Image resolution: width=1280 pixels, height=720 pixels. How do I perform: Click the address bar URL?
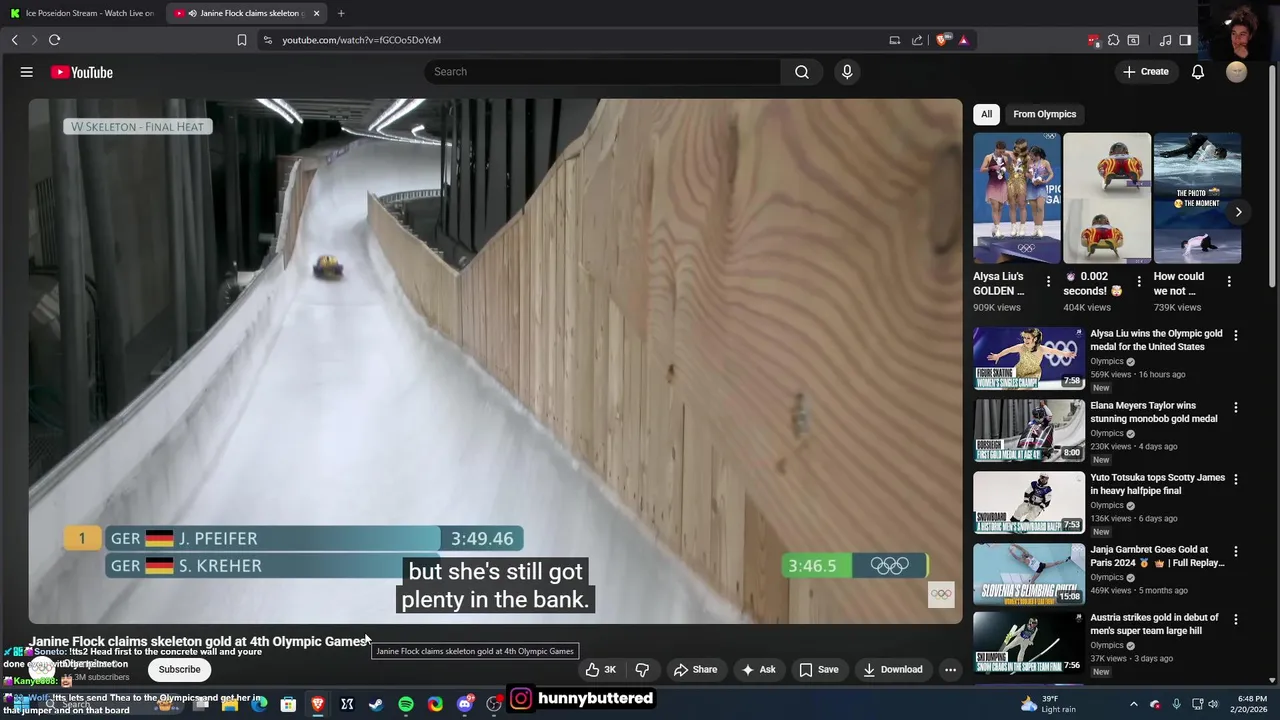[x=361, y=40]
